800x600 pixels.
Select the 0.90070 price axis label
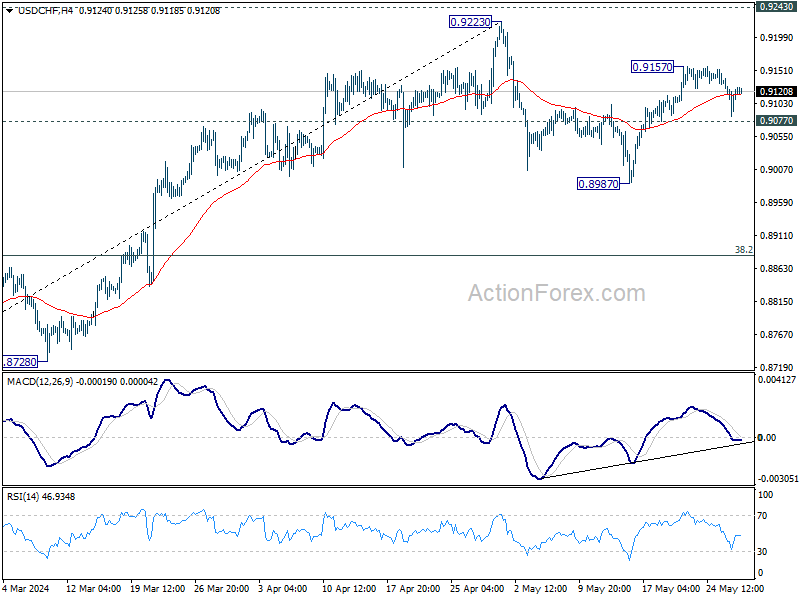[x=777, y=170]
